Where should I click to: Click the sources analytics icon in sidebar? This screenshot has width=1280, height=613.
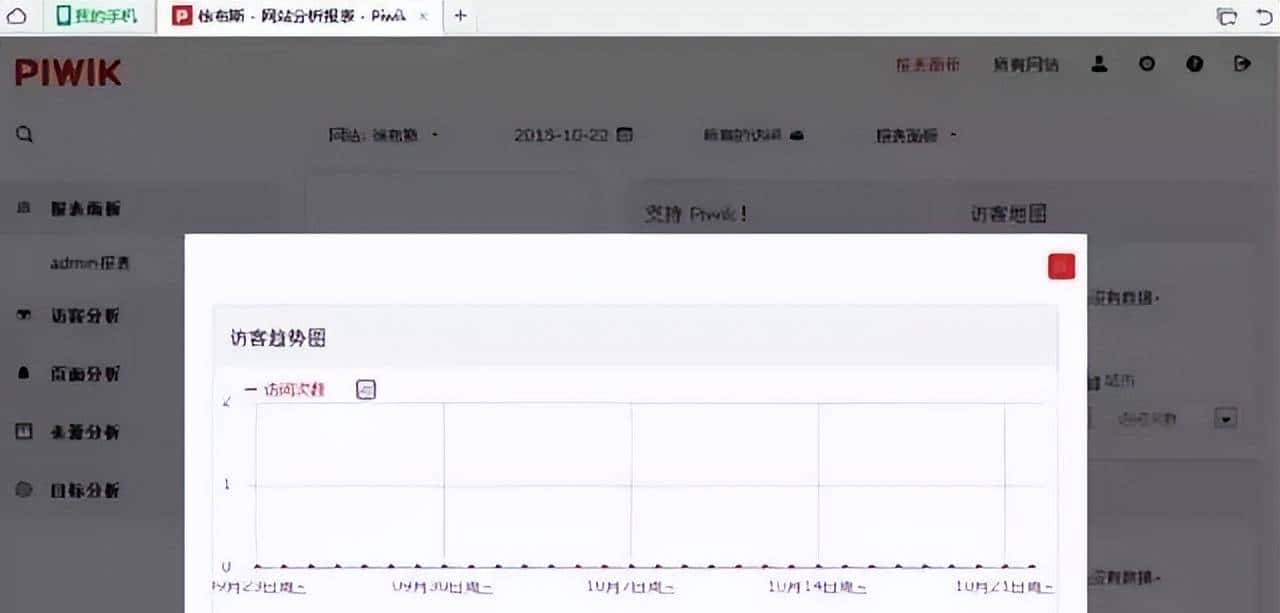tap(24, 432)
